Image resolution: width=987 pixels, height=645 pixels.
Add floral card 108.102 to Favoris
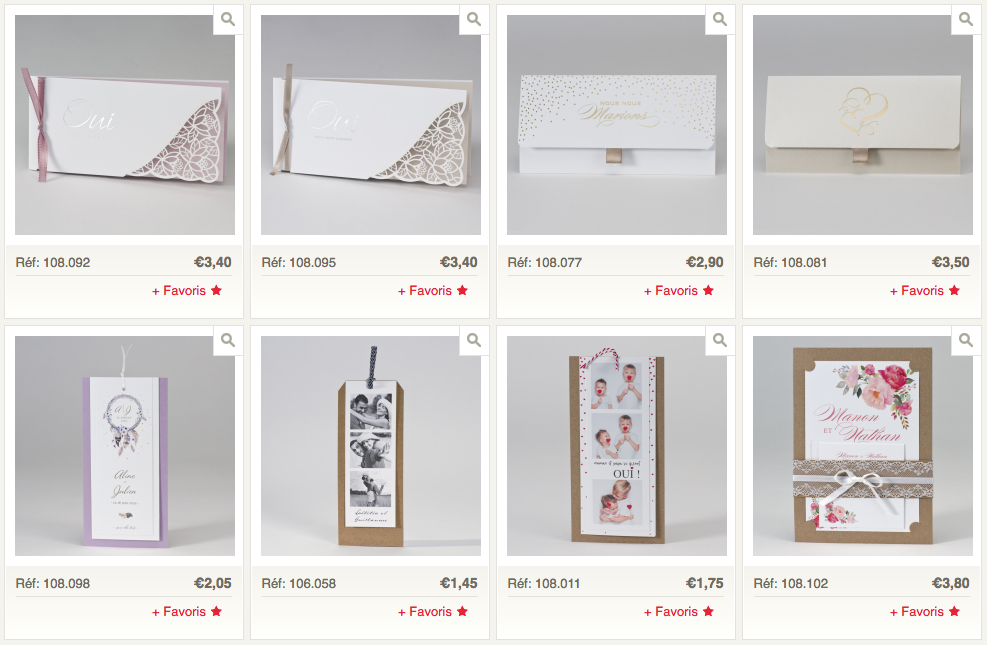pos(925,612)
